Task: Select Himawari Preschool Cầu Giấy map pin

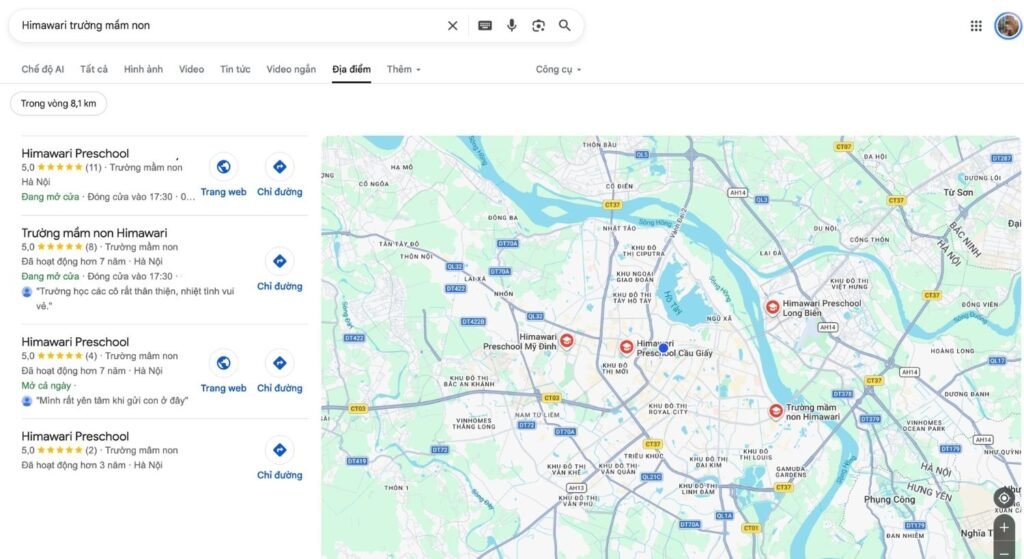Action: [x=626, y=347]
